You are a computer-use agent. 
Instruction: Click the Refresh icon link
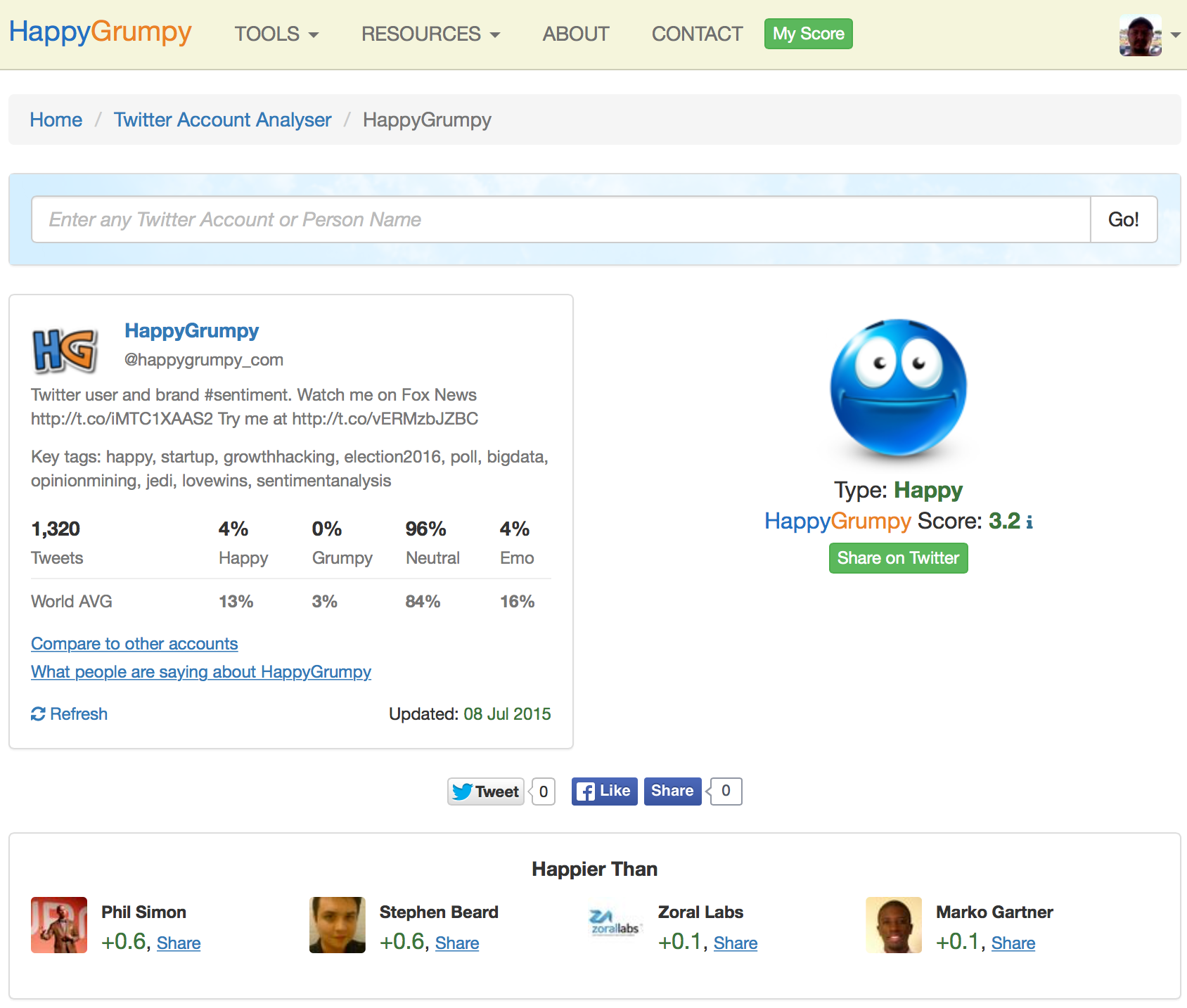click(69, 714)
